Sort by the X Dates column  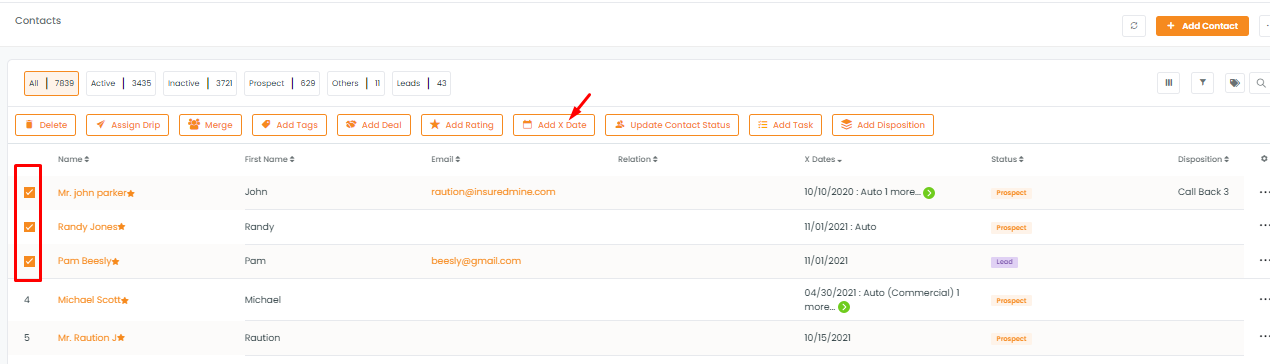(823, 160)
